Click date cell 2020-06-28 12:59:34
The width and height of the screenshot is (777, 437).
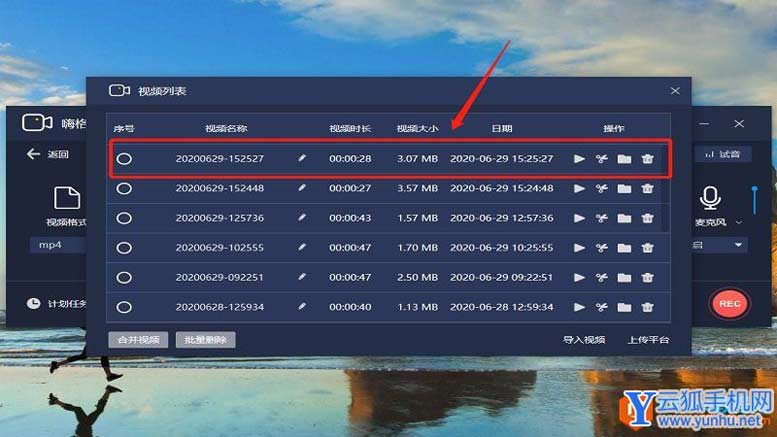click(x=501, y=307)
